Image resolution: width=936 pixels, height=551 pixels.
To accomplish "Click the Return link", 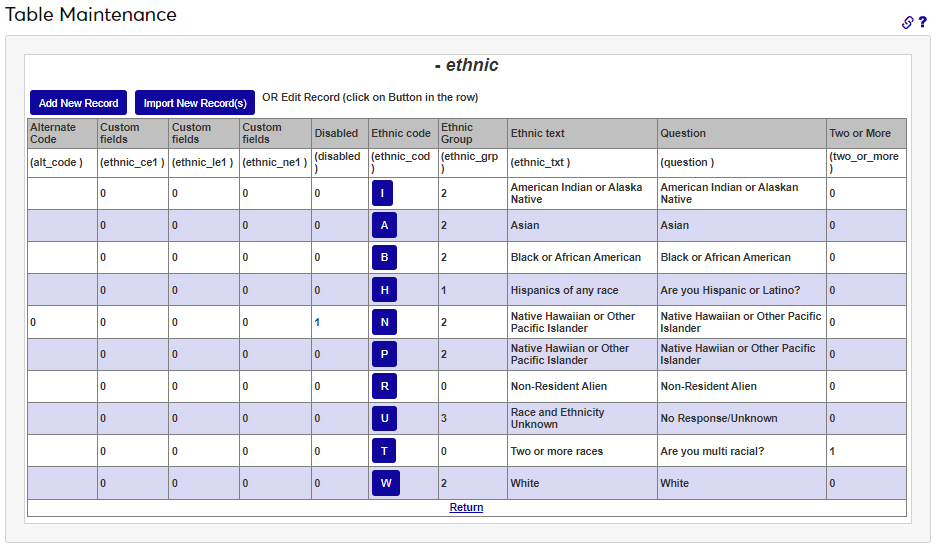I will pyautogui.click(x=466, y=508).
